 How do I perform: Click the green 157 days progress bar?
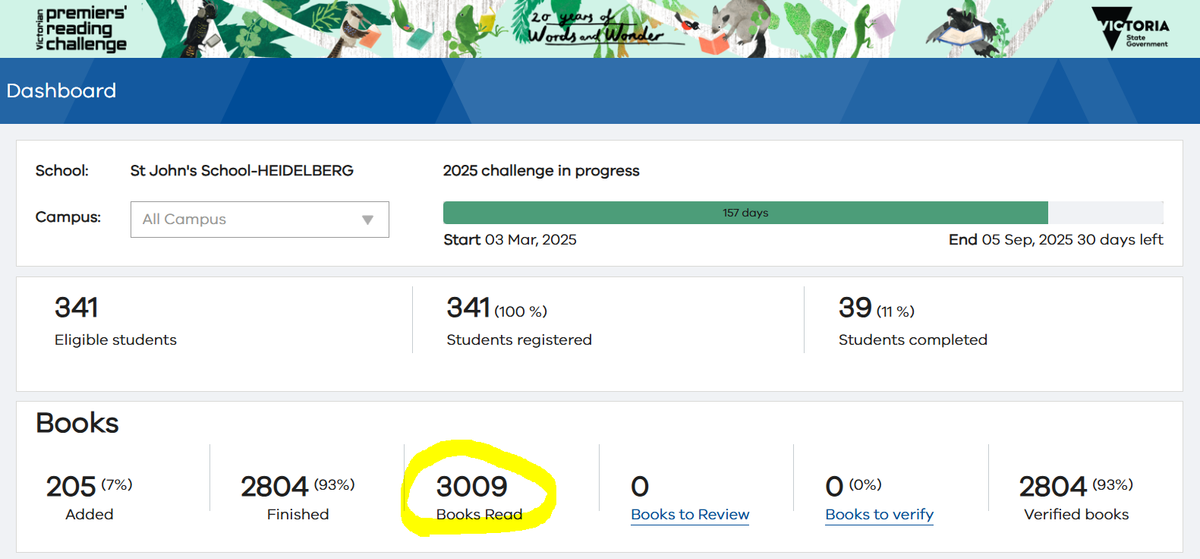[745, 213]
